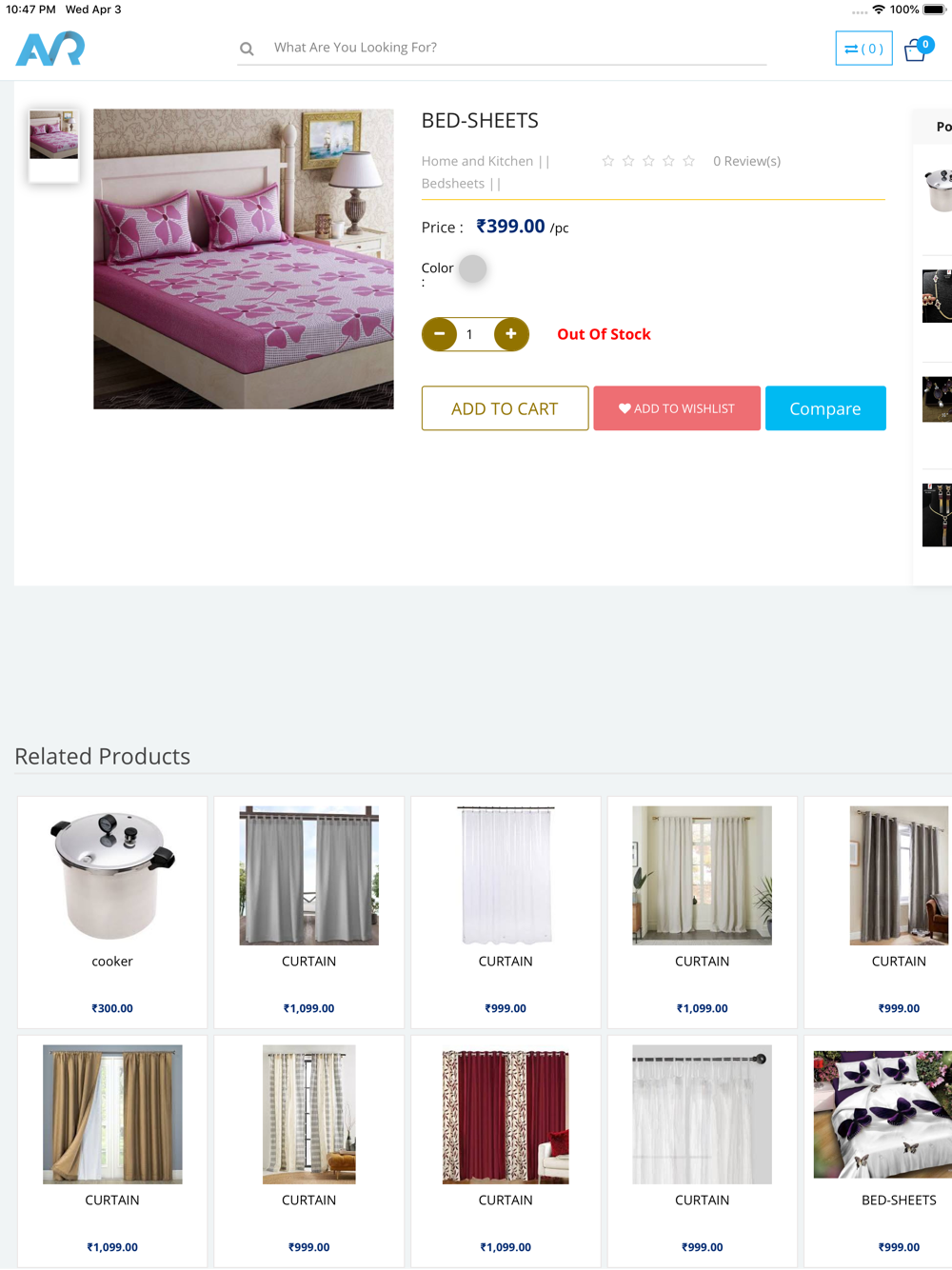Select the grey color swatch
952x1270 pixels.
tap(472, 268)
